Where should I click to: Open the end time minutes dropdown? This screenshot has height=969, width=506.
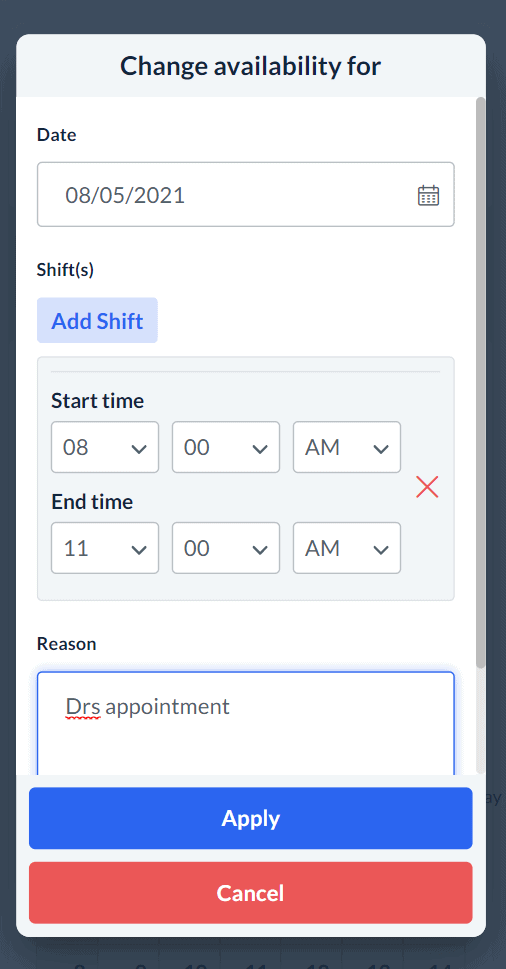pos(226,548)
